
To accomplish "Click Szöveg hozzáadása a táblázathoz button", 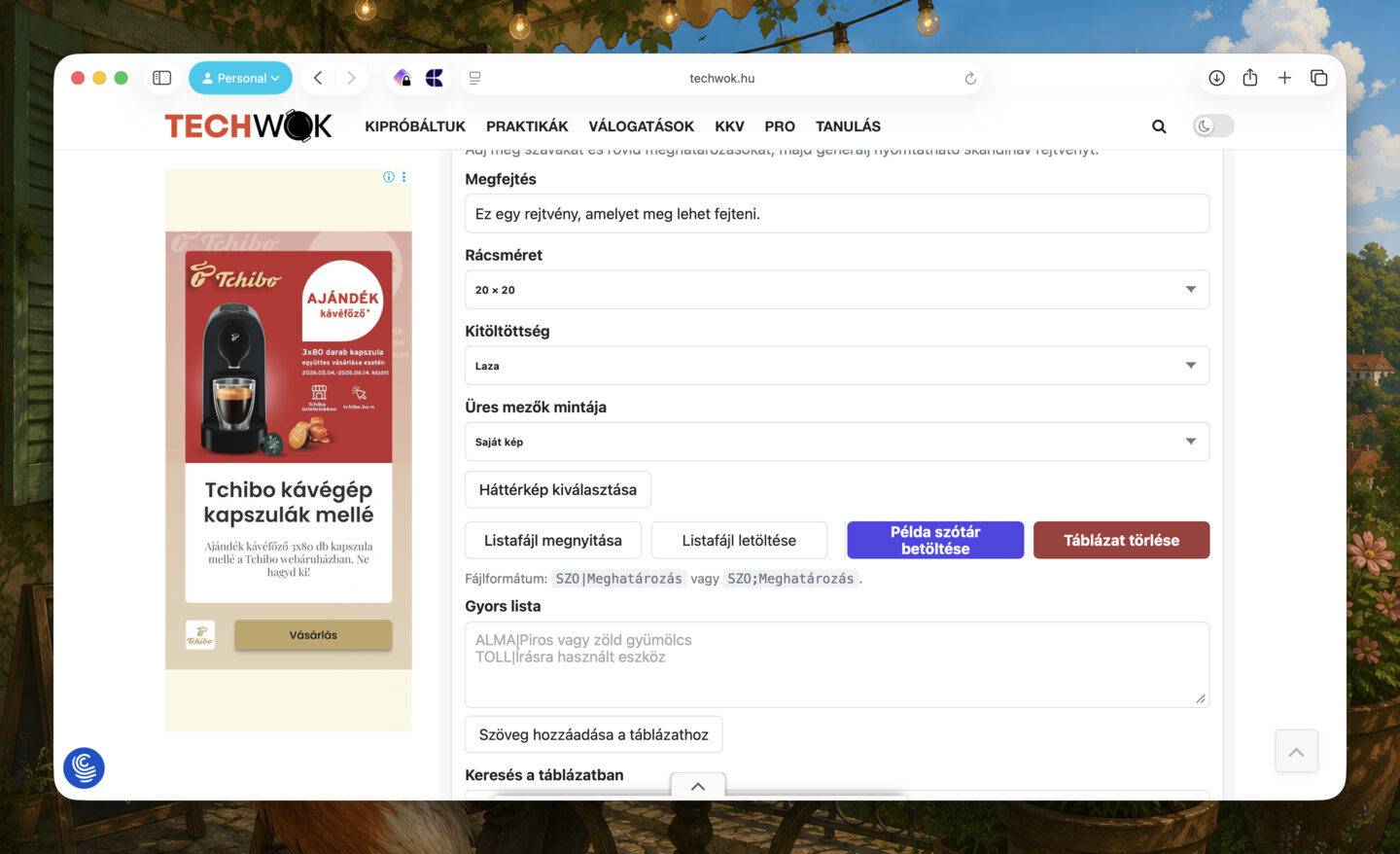I will click(x=593, y=734).
